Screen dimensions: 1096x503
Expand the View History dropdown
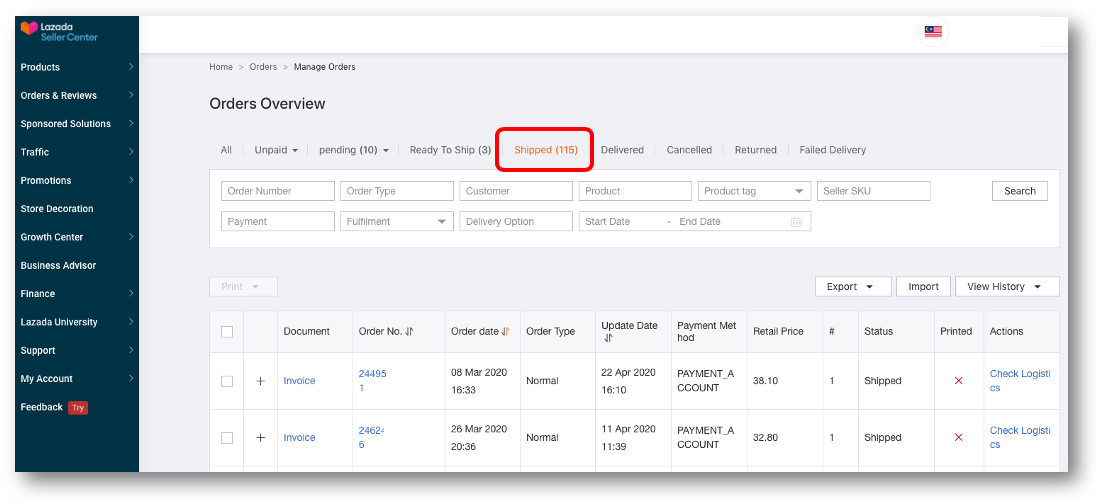click(x=1006, y=287)
